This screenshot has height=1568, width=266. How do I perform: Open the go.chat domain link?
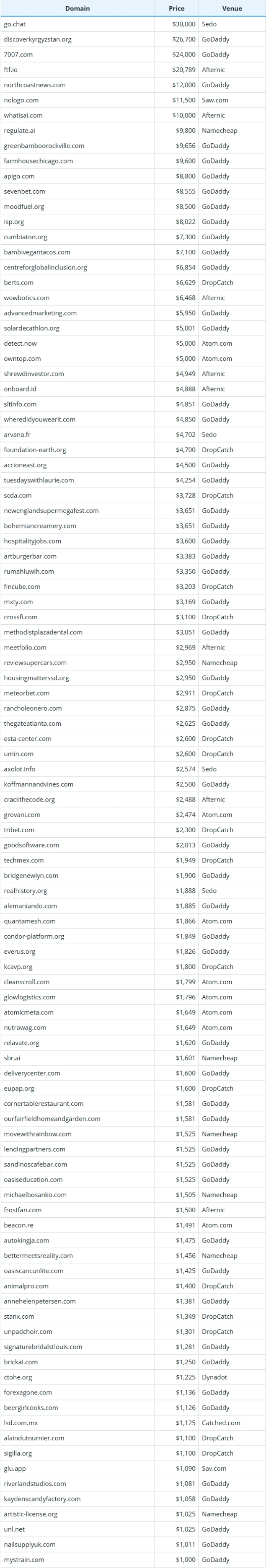(15, 24)
